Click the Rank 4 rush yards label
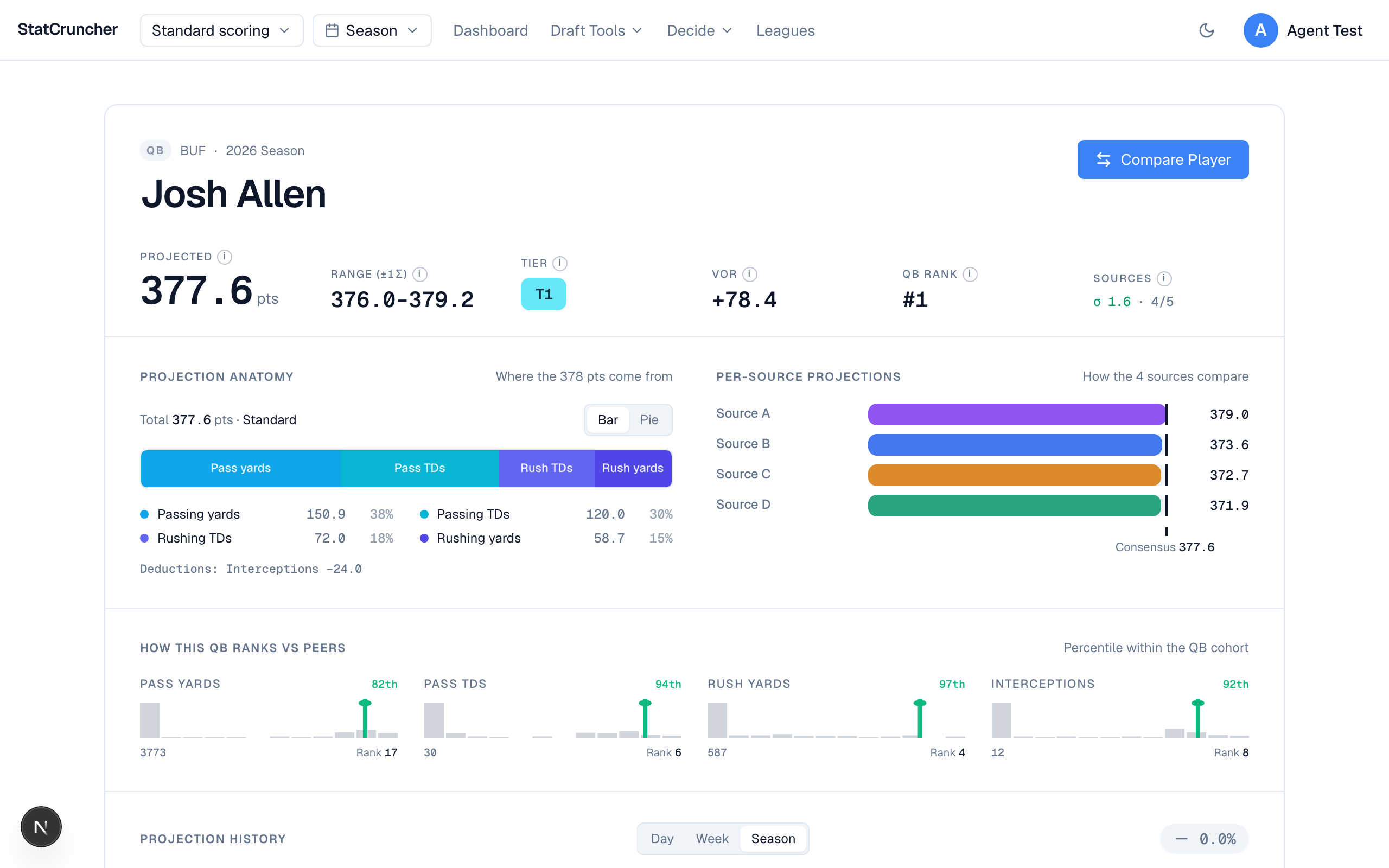Image resolution: width=1389 pixels, height=868 pixels. click(x=948, y=752)
